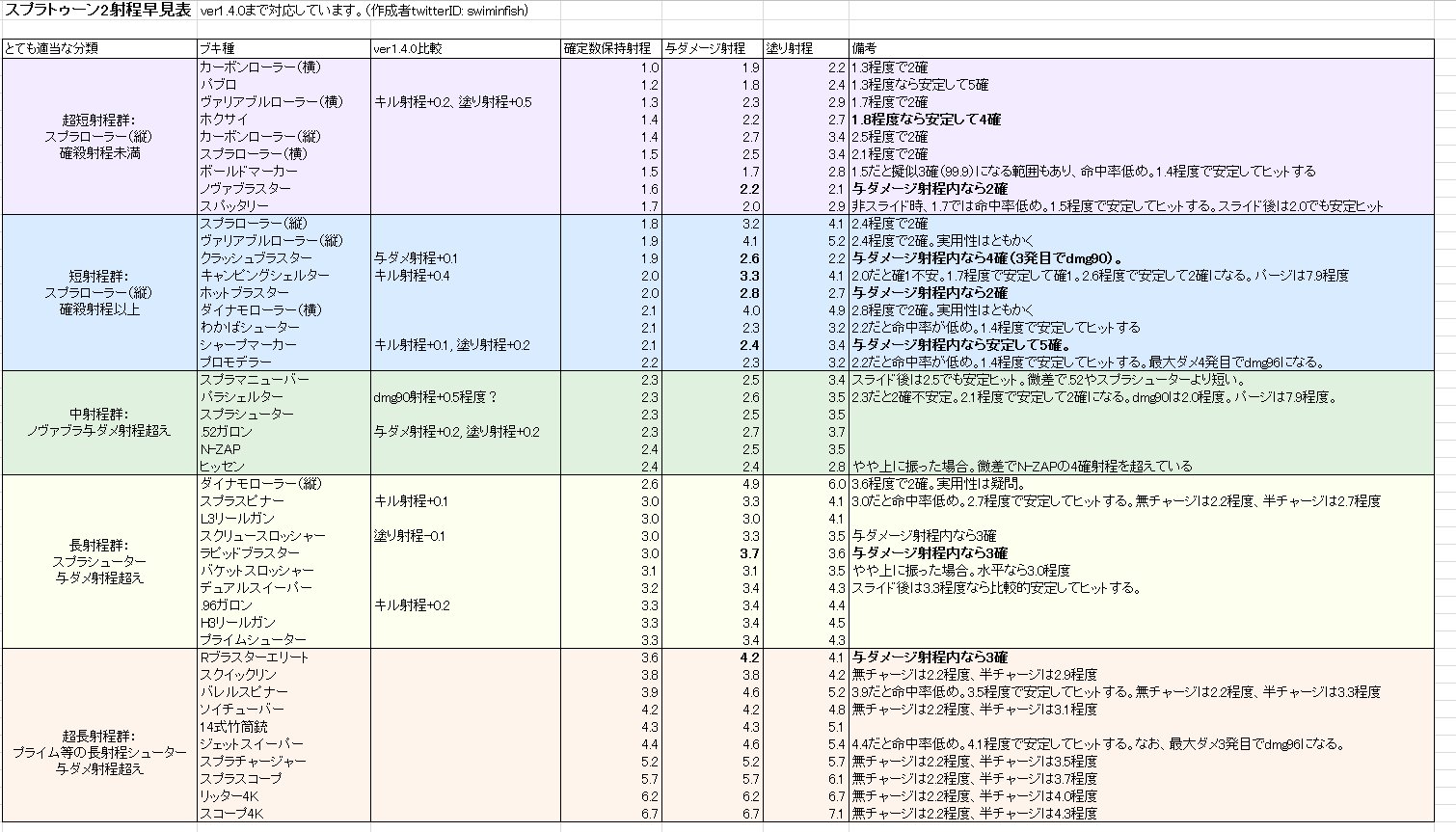
Task: Select the クラッシュブラスター cell
Action: click(x=283, y=258)
